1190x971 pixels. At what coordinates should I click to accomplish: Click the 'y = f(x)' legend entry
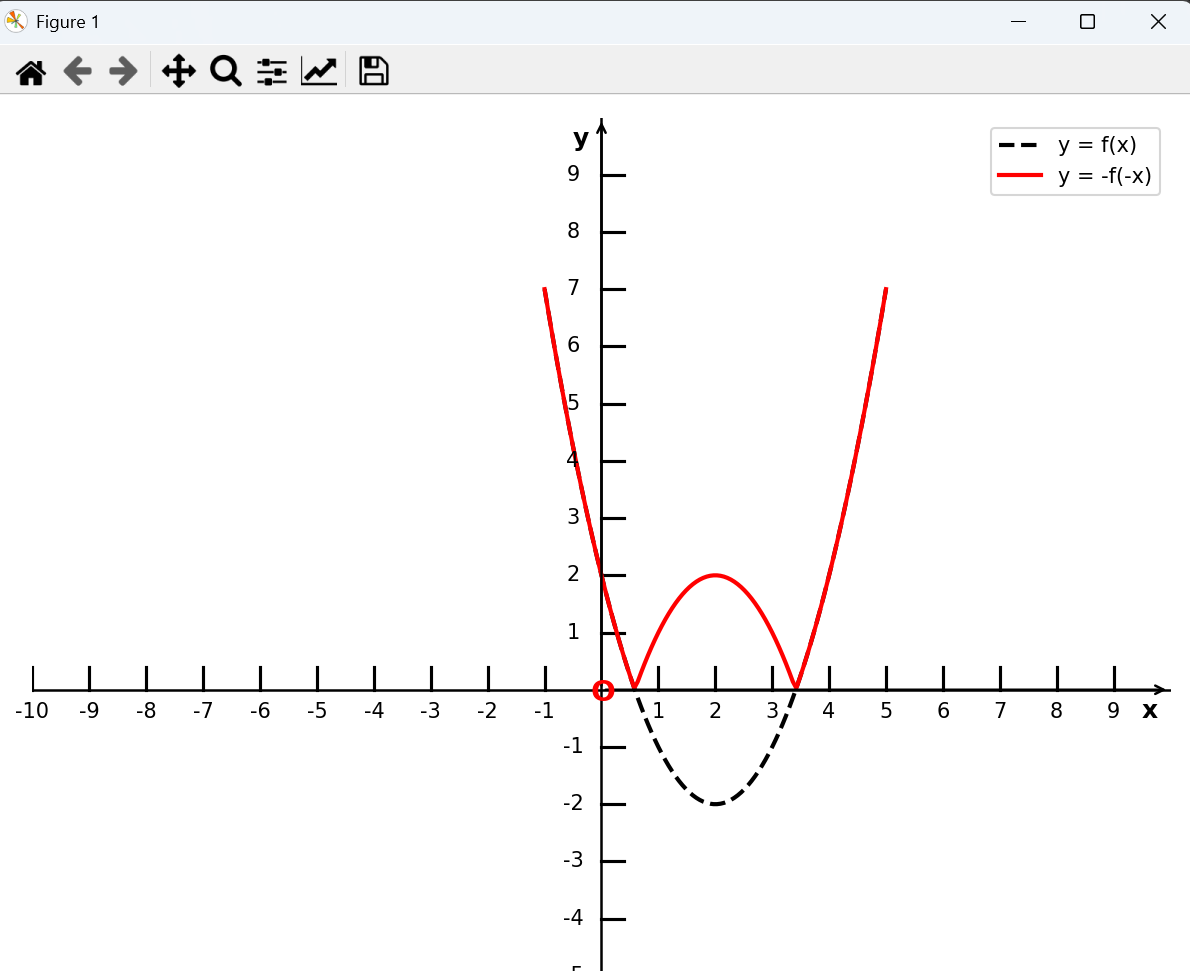tap(1097, 144)
